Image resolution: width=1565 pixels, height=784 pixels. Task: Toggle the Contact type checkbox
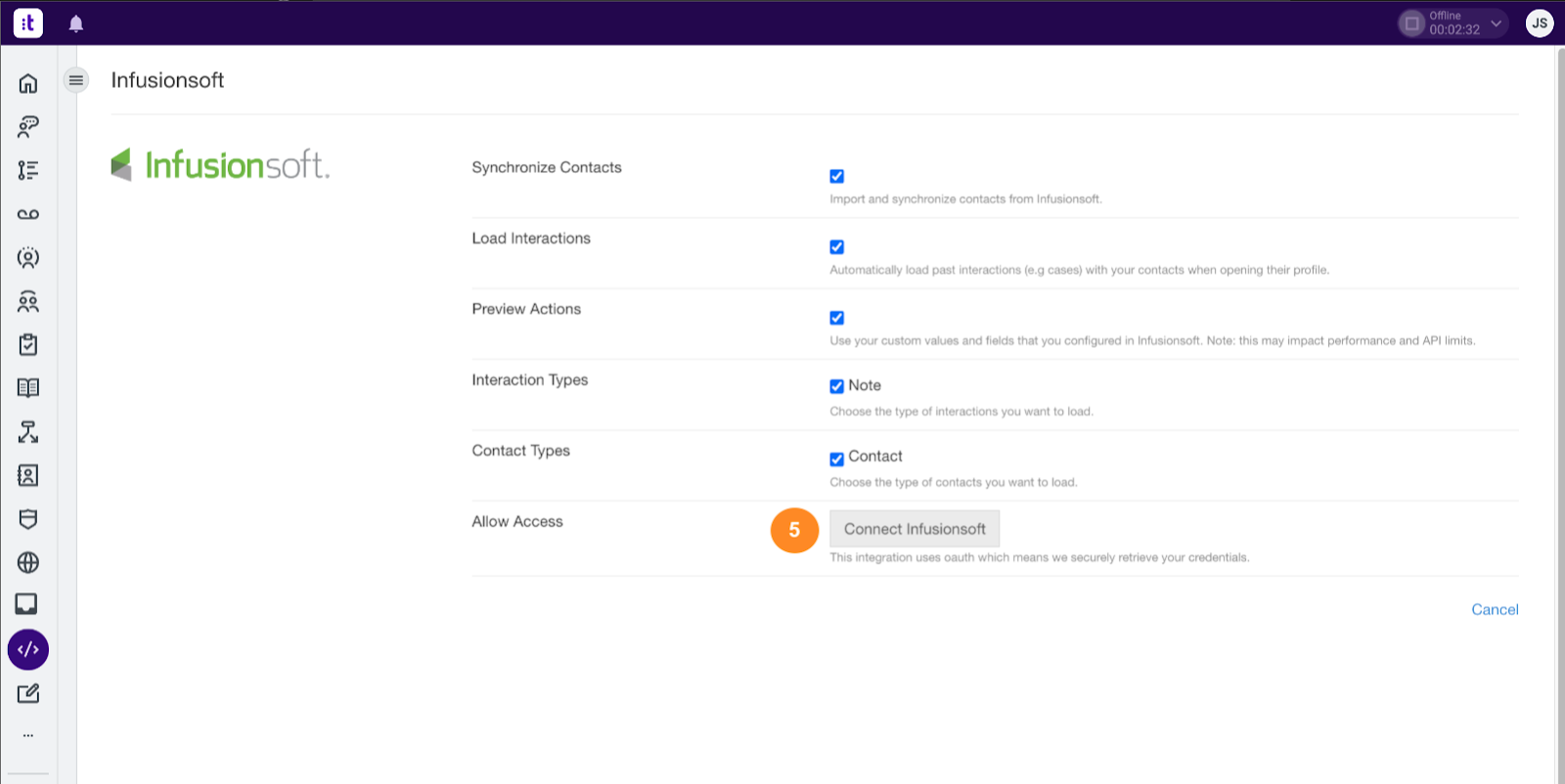click(x=836, y=458)
